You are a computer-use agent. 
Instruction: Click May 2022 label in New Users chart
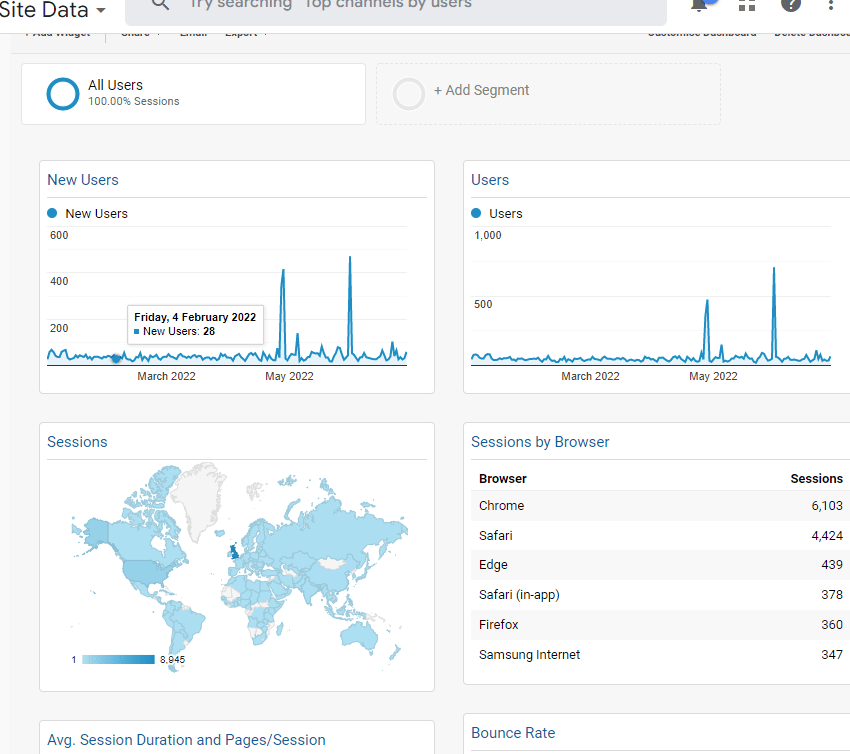pos(289,376)
